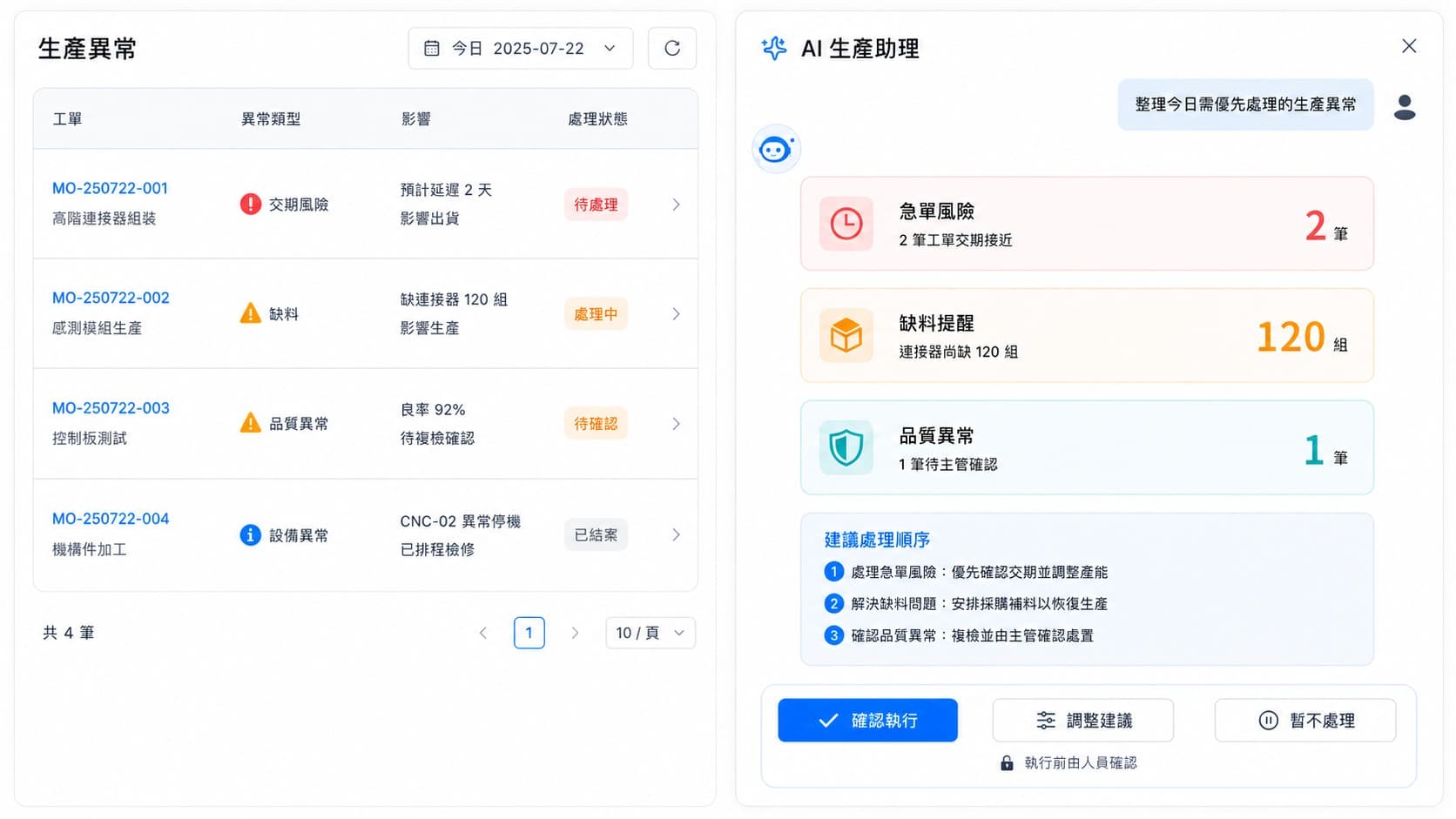
Task: Open work order MO-250722-001 link
Action: (110, 188)
